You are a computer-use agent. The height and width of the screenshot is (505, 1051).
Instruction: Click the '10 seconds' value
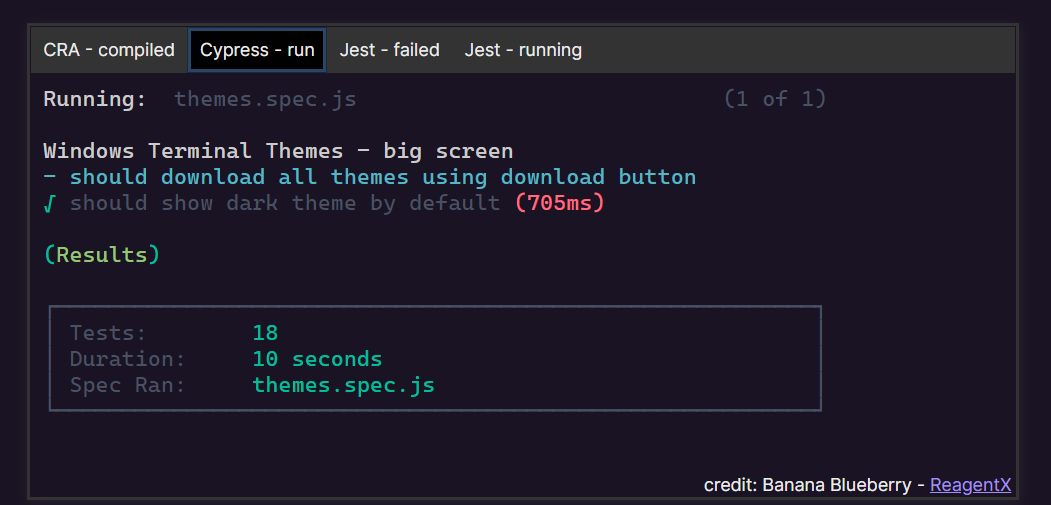click(317, 359)
